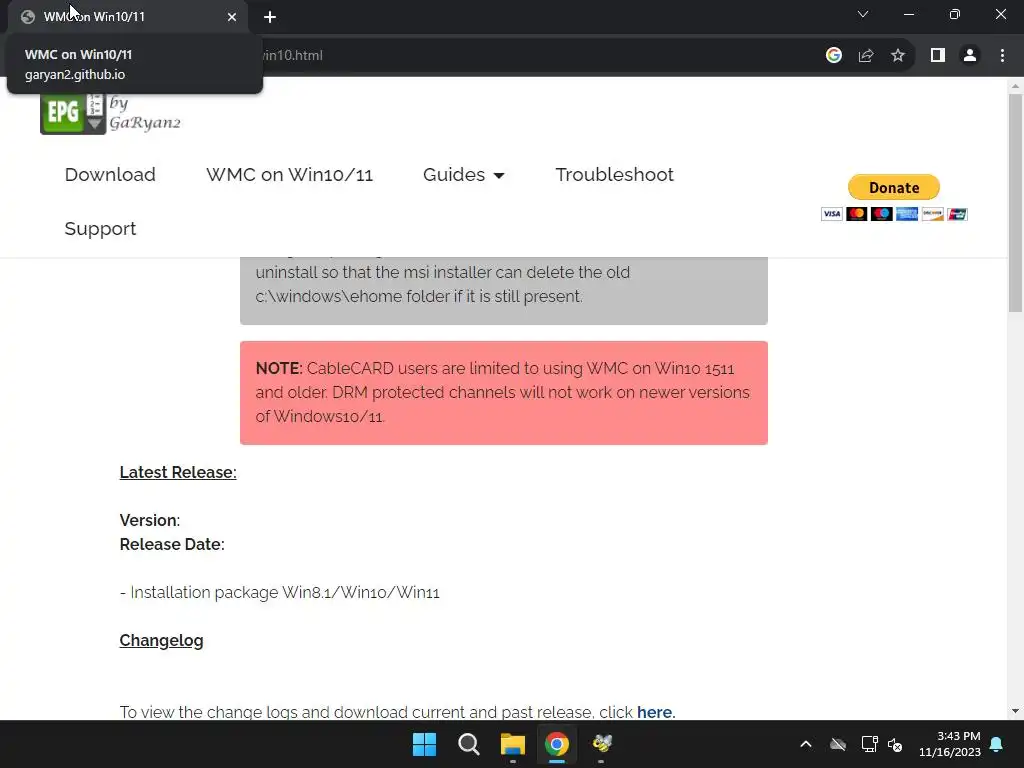
Task: Toggle the browser side panel
Action: (x=938, y=56)
